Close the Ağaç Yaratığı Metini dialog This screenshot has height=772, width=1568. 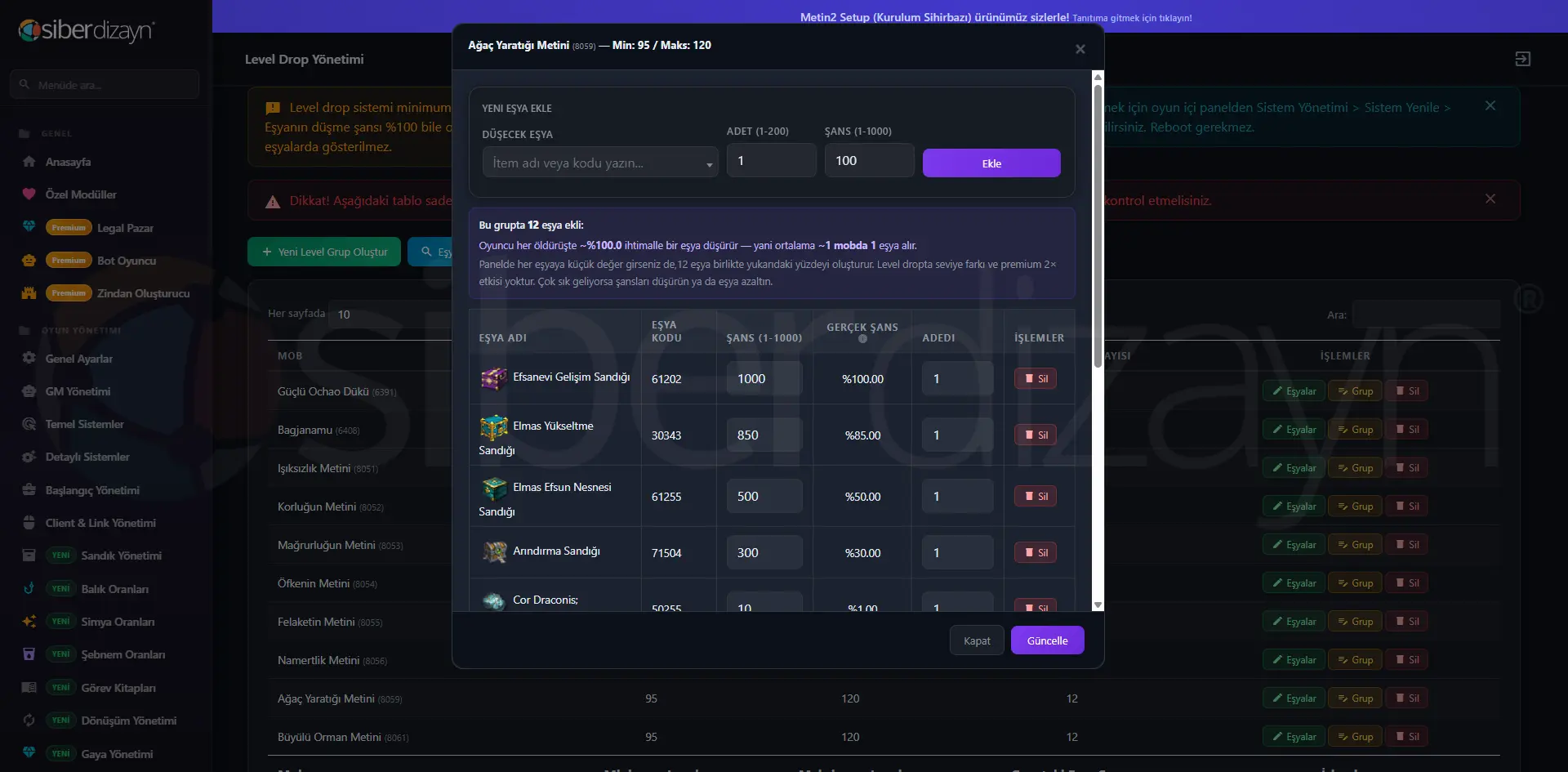1080,49
